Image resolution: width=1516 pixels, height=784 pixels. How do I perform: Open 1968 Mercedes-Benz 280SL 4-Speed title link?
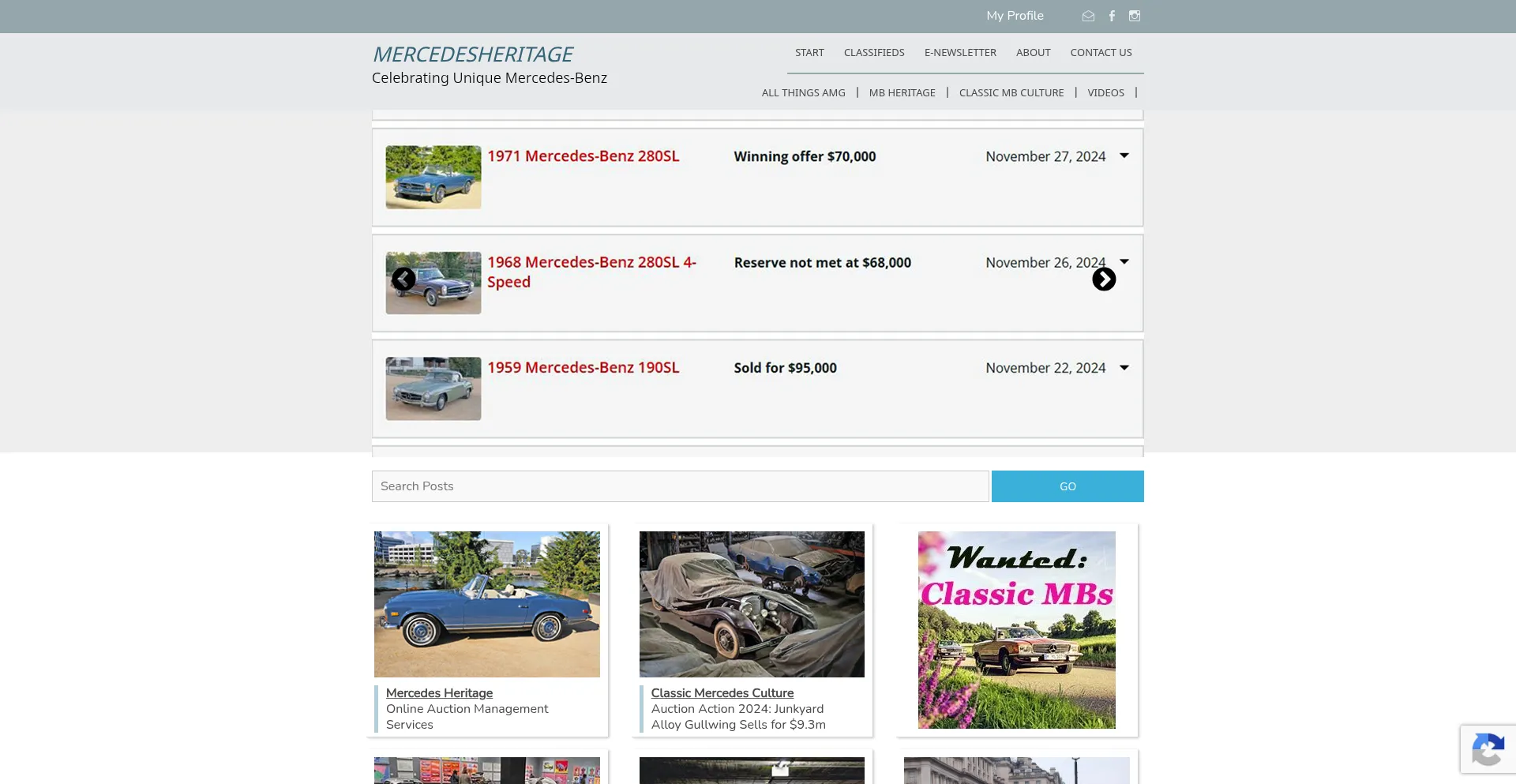591,272
